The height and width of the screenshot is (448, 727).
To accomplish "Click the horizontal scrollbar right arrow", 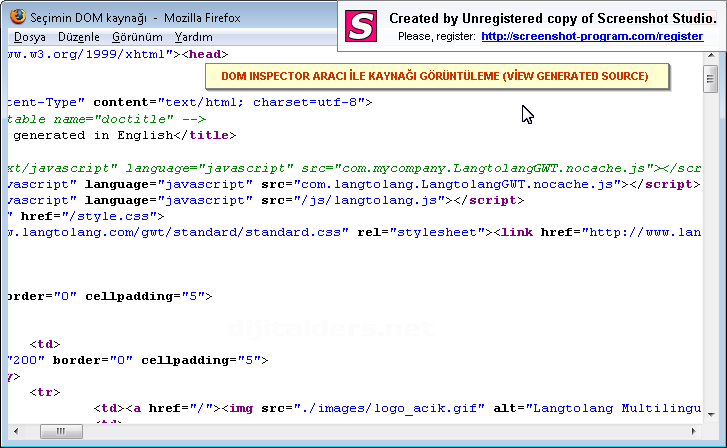I will click(x=693, y=431).
